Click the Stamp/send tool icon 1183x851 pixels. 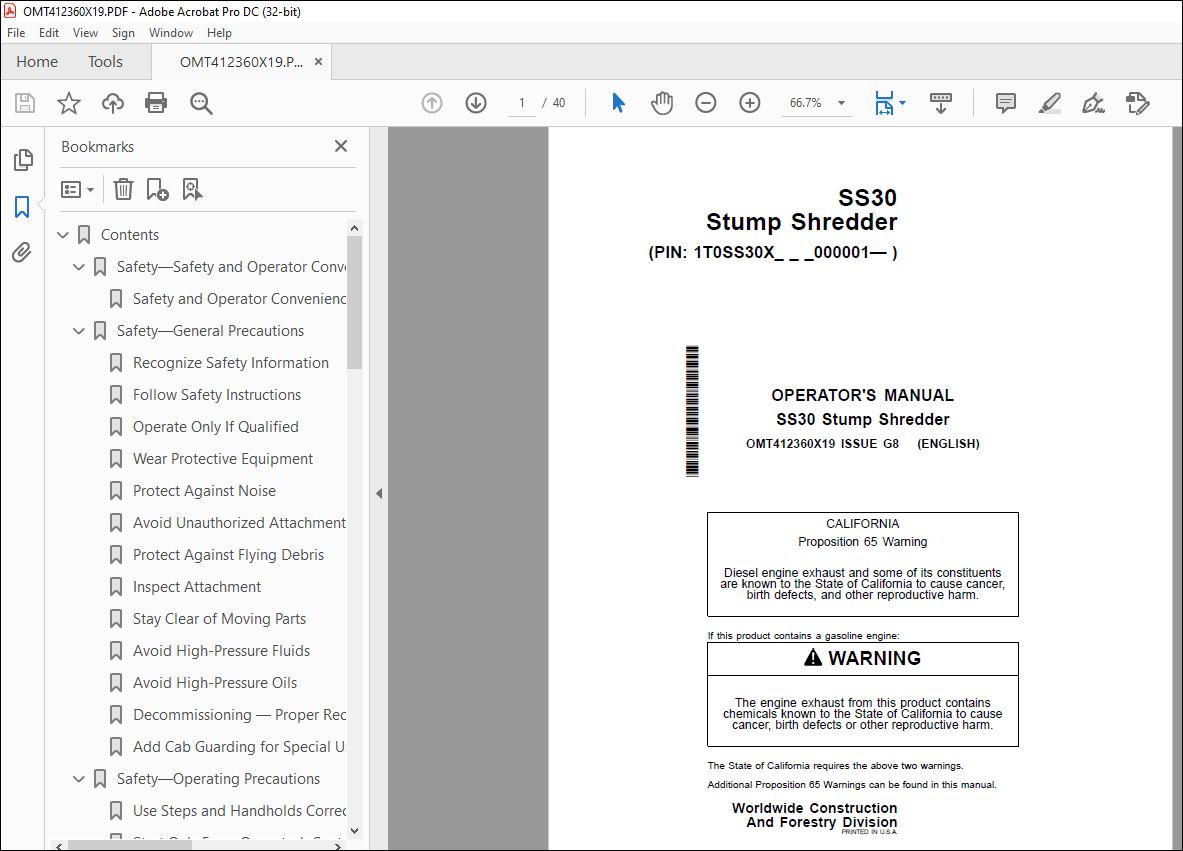(x=1137, y=103)
